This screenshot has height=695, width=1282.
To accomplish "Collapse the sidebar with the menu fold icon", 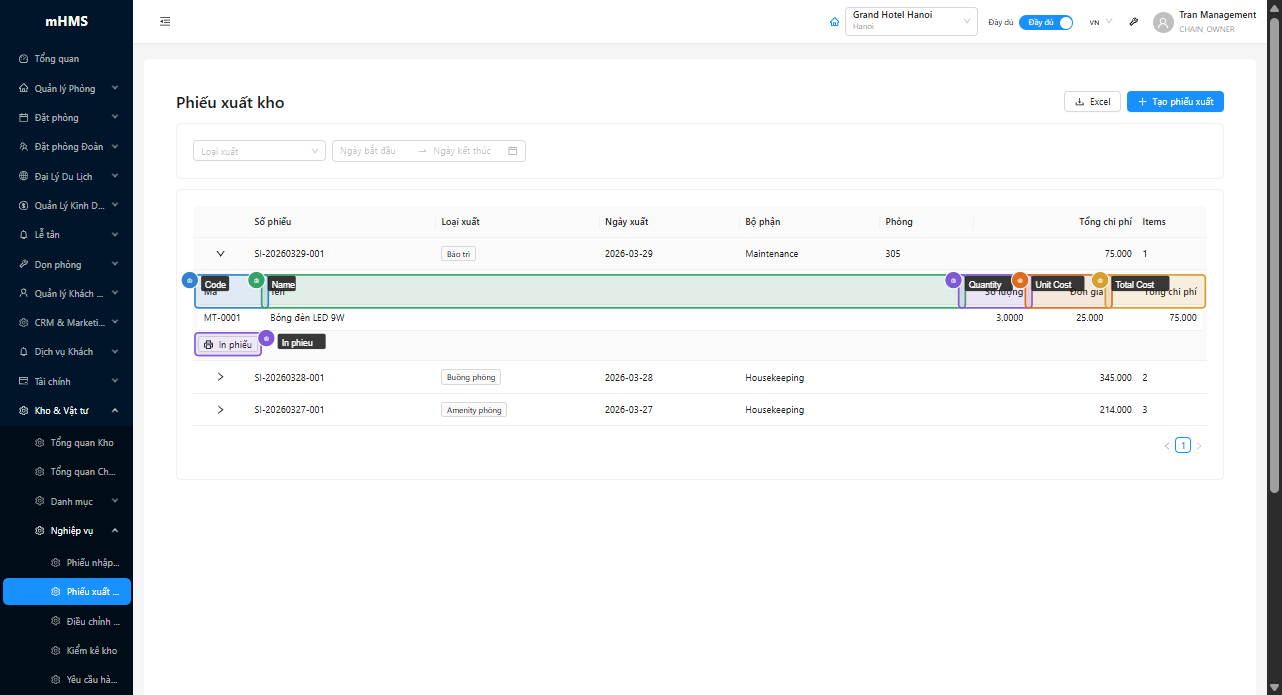I will pyautogui.click(x=165, y=22).
